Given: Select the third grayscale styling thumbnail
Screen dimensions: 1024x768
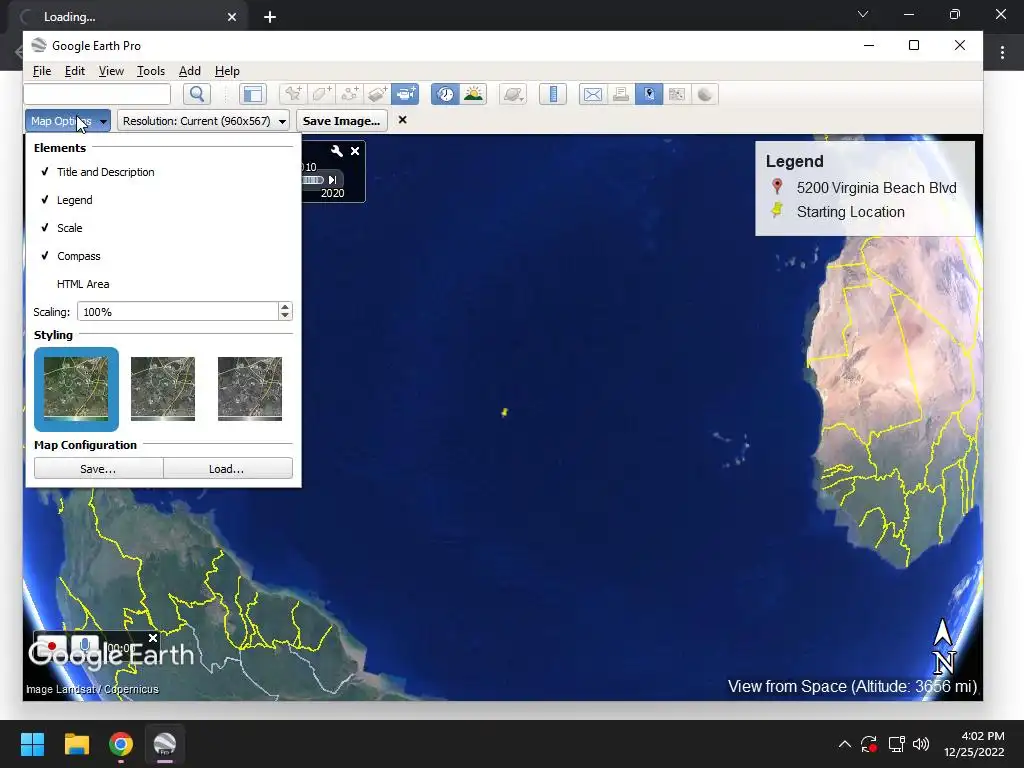Looking at the screenshot, I should tap(249, 389).
